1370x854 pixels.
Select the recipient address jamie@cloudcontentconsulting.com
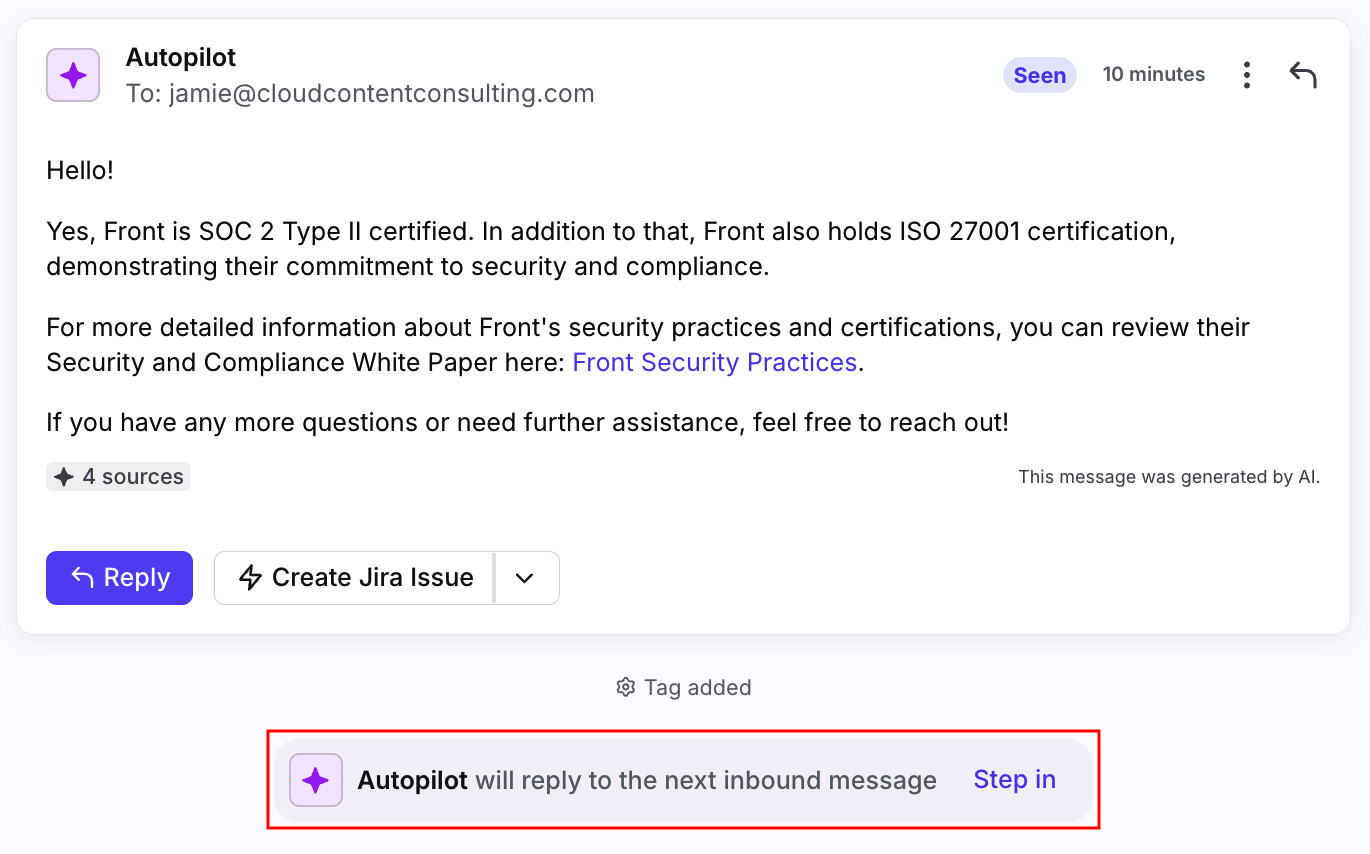pyautogui.click(x=381, y=93)
